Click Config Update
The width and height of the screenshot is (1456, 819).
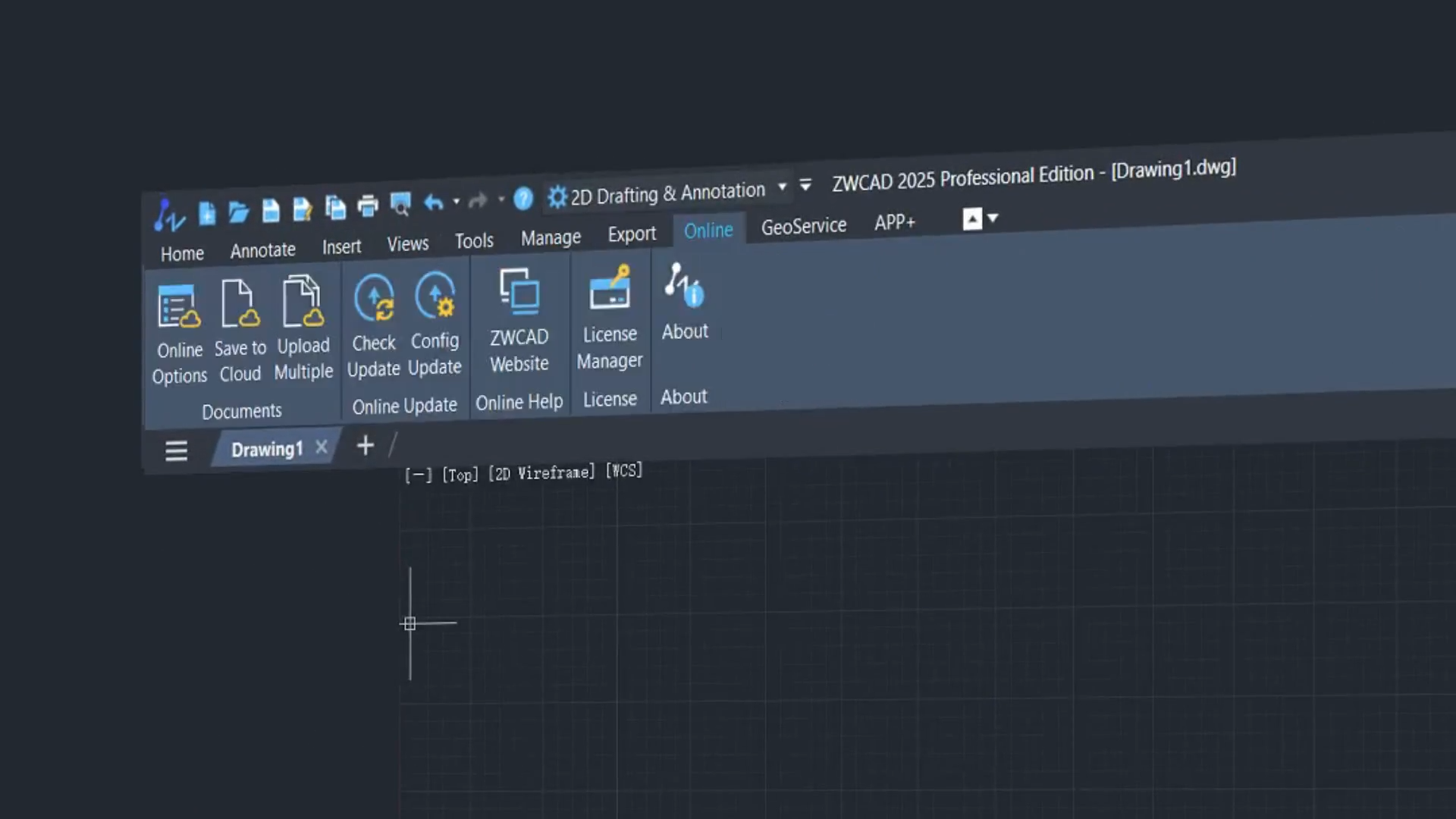pyautogui.click(x=435, y=324)
